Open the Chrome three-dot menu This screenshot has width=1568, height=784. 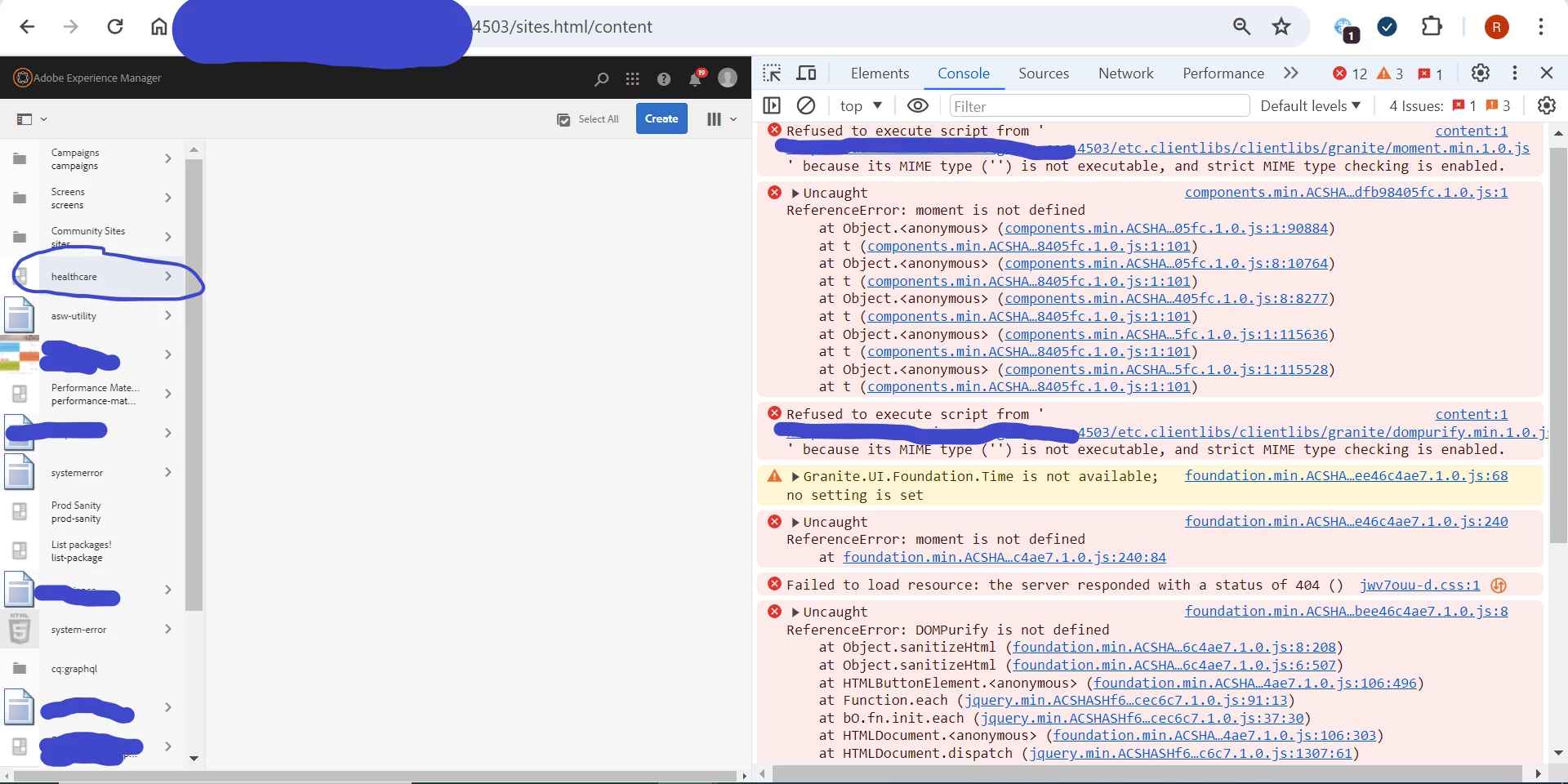[1541, 27]
